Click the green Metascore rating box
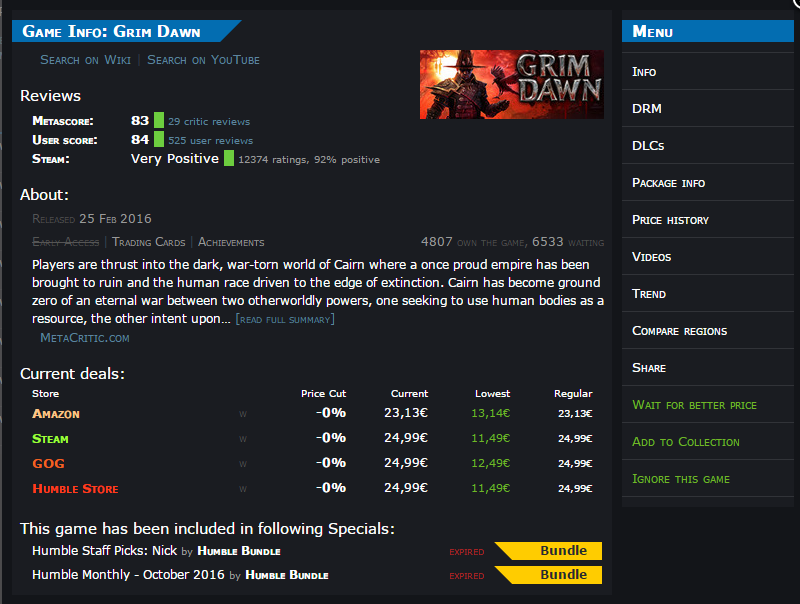The image size is (800, 604). [x=159, y=121]
